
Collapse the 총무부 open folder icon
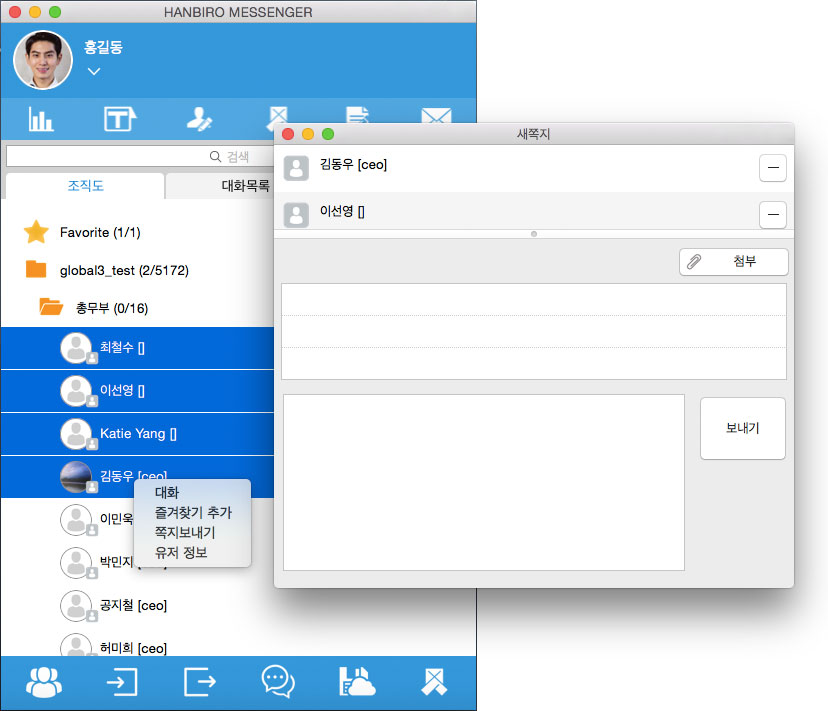(51, 306)
